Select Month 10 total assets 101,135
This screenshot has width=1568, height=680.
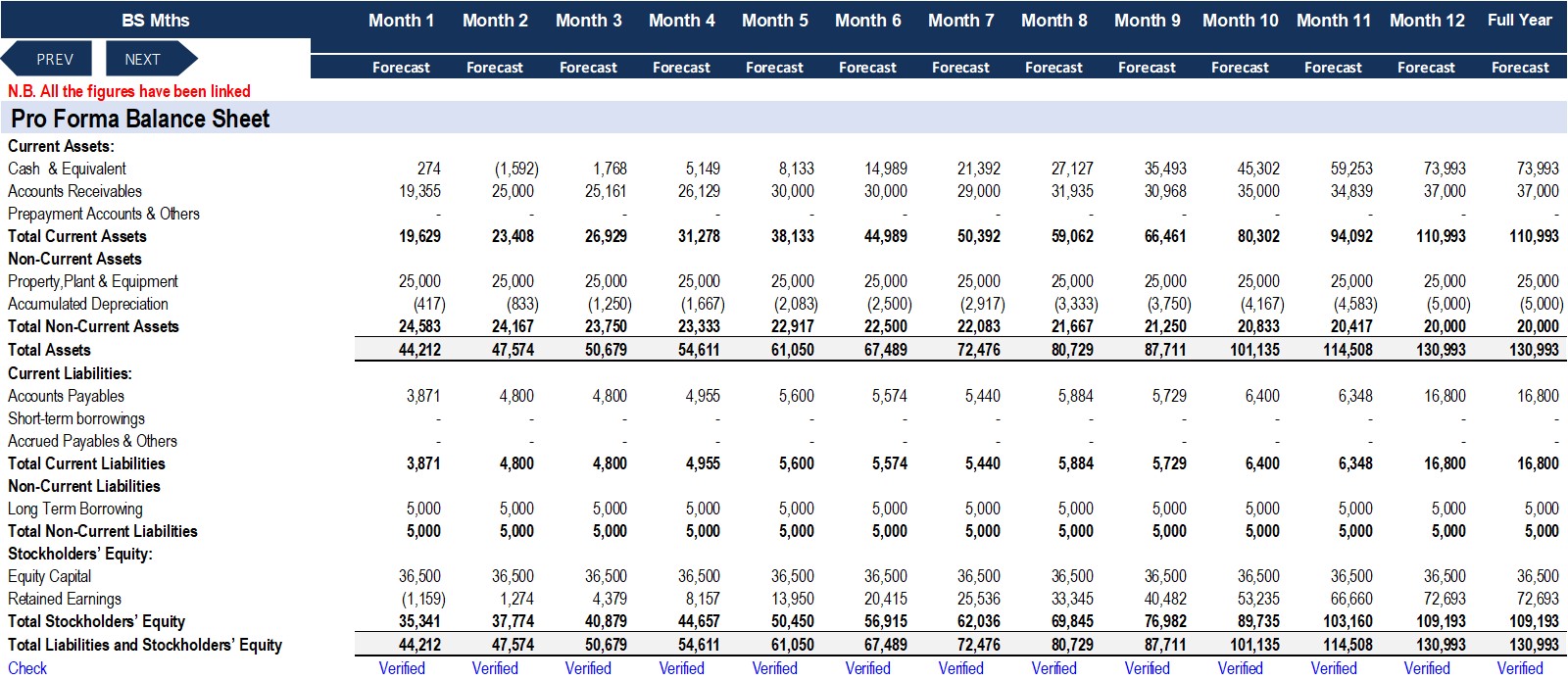pyautogui.click(x=1254, y=350)
